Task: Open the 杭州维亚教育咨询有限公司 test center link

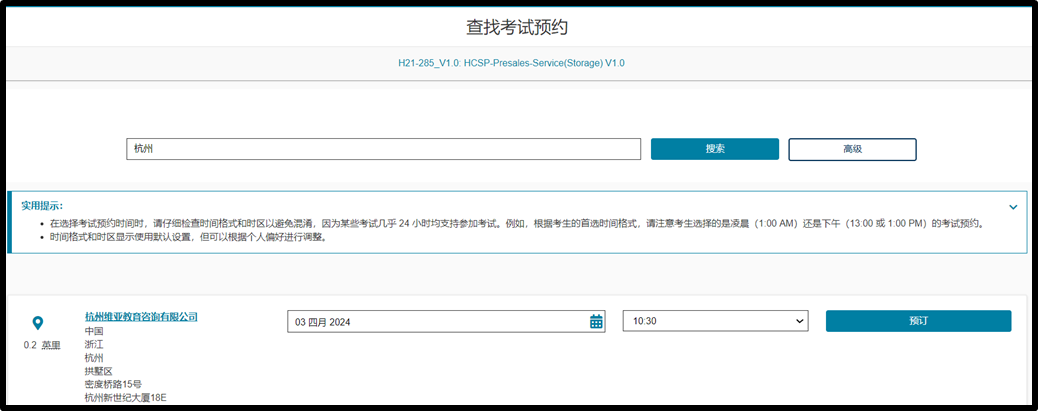Action: coord(141,317)
